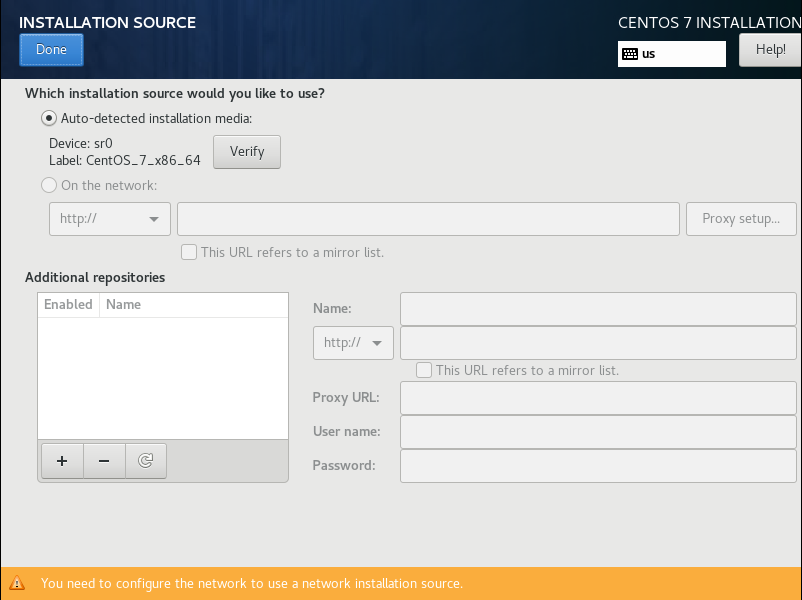Remove repository with minus icon
Screen dimensions: 802x600
(x=104, y=461)
